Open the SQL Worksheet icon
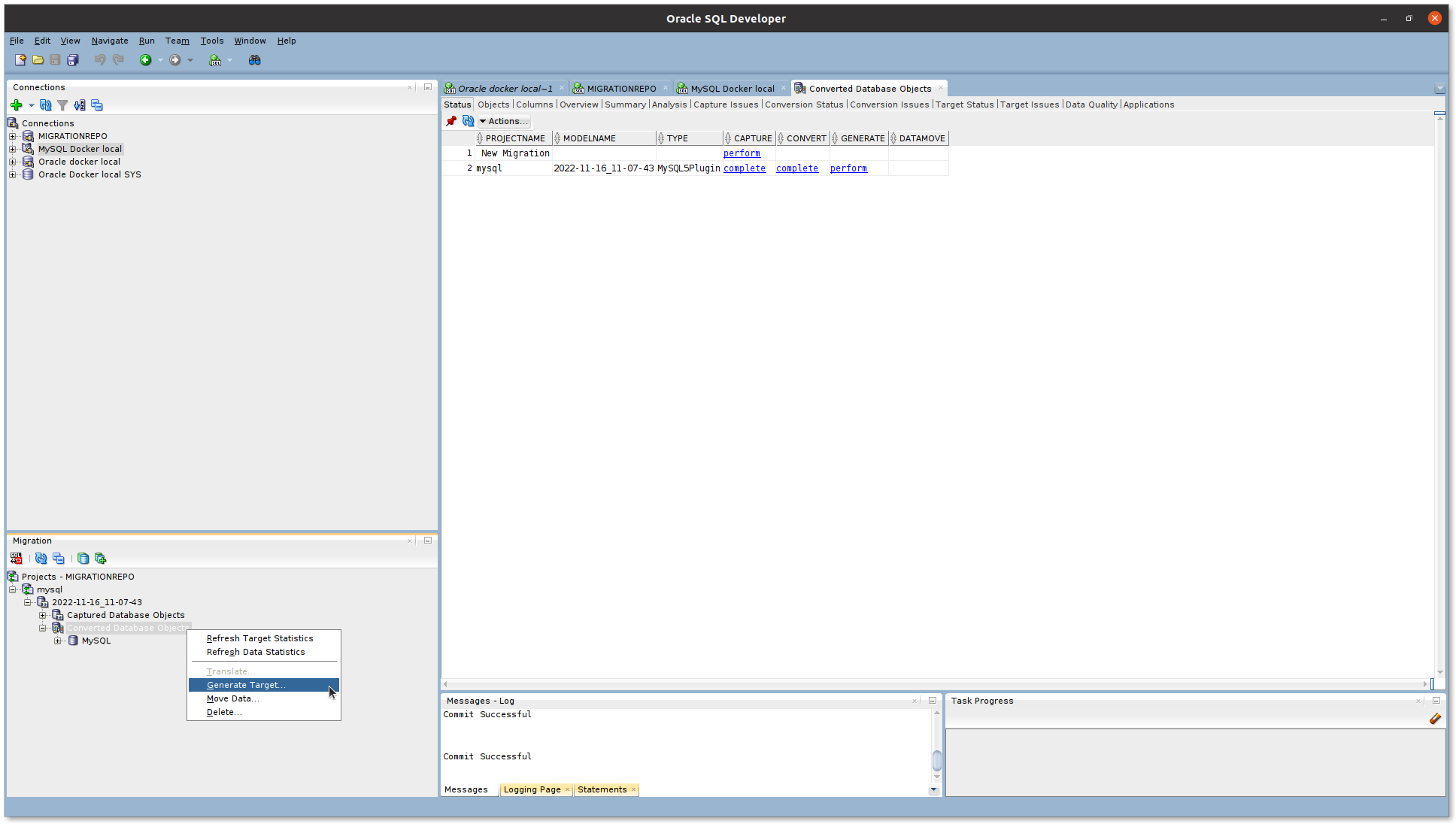 215,60
